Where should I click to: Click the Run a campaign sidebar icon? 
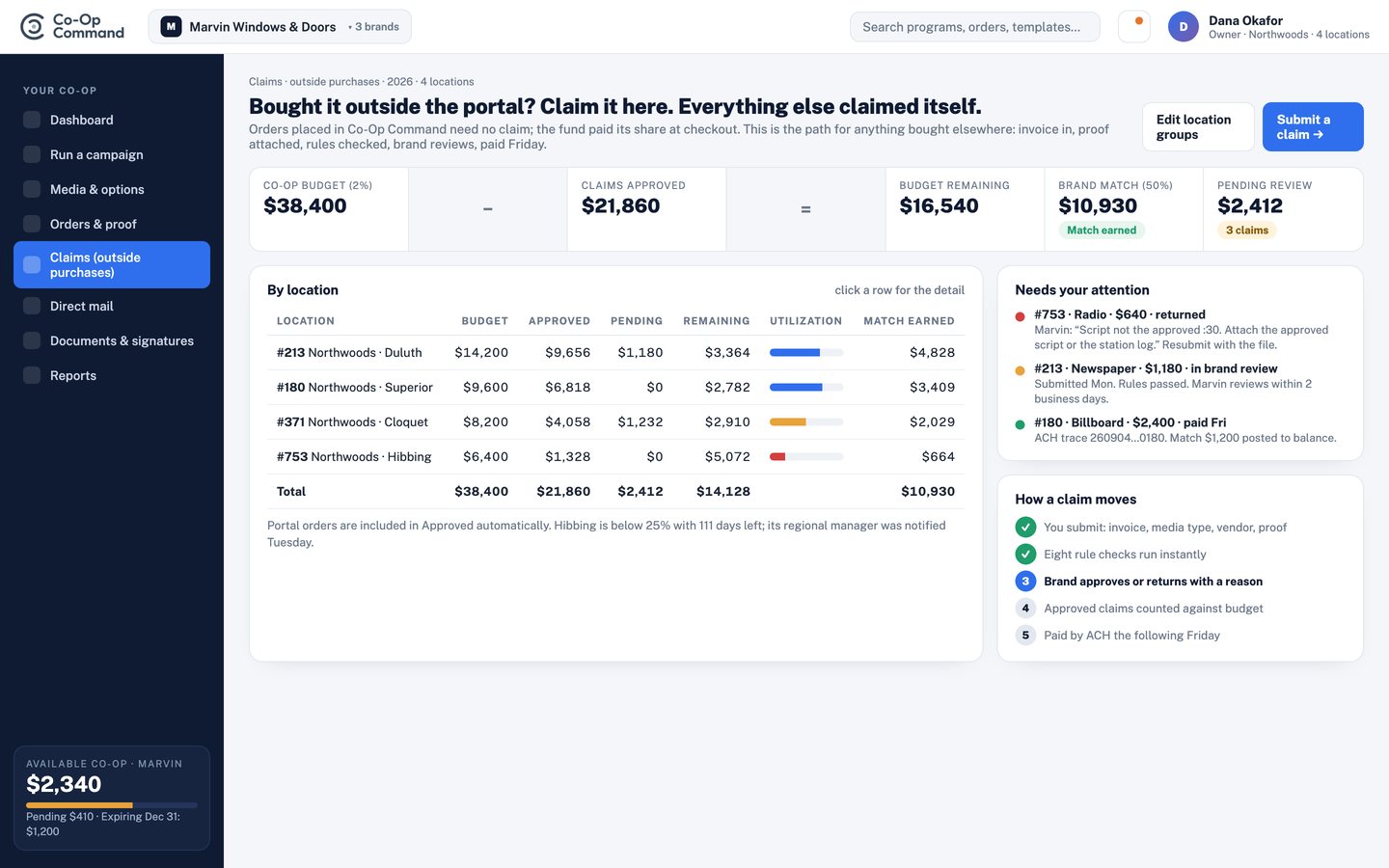point(32,154)
